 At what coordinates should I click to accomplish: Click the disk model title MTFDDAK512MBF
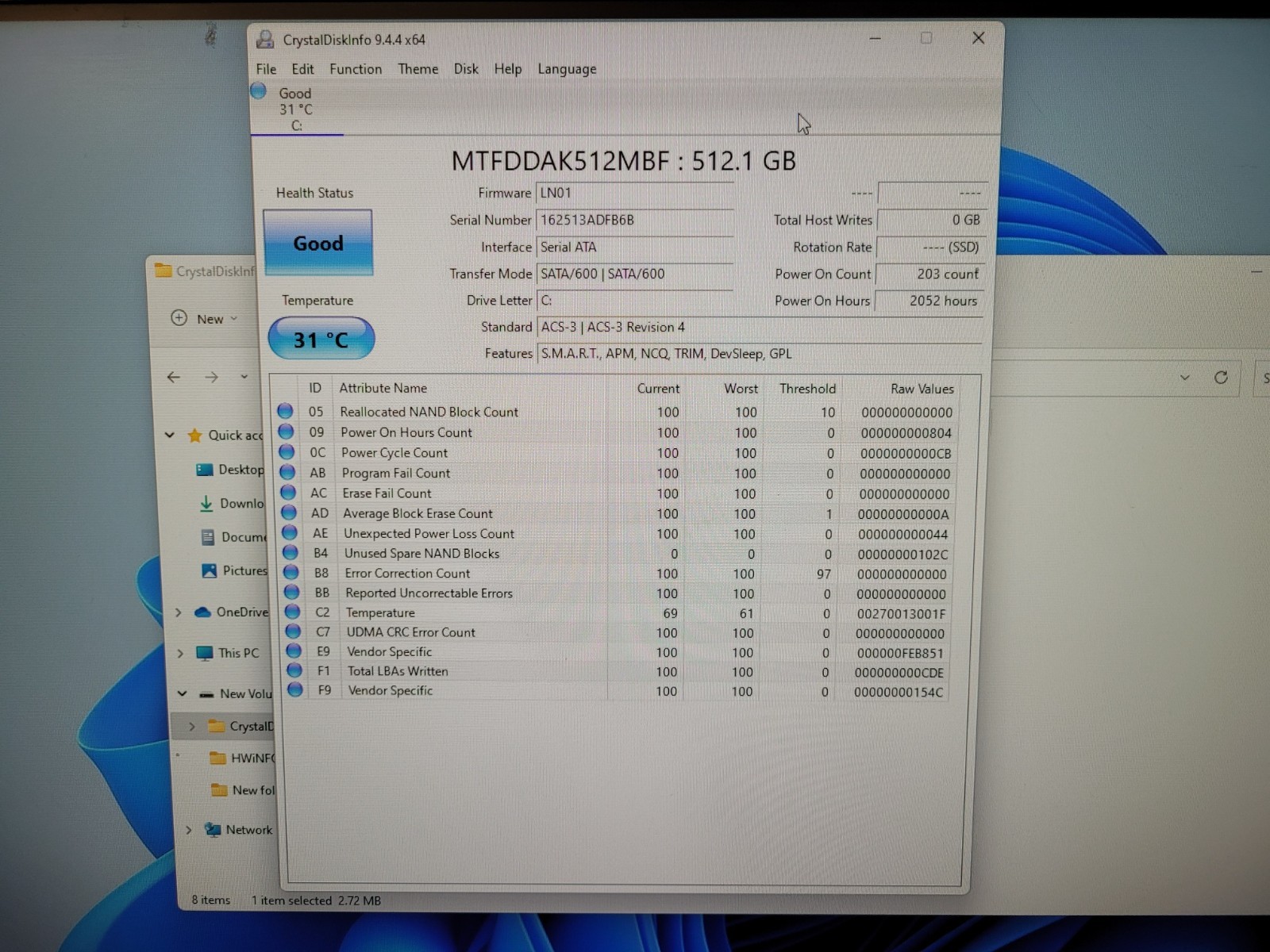tap(624, 161)
